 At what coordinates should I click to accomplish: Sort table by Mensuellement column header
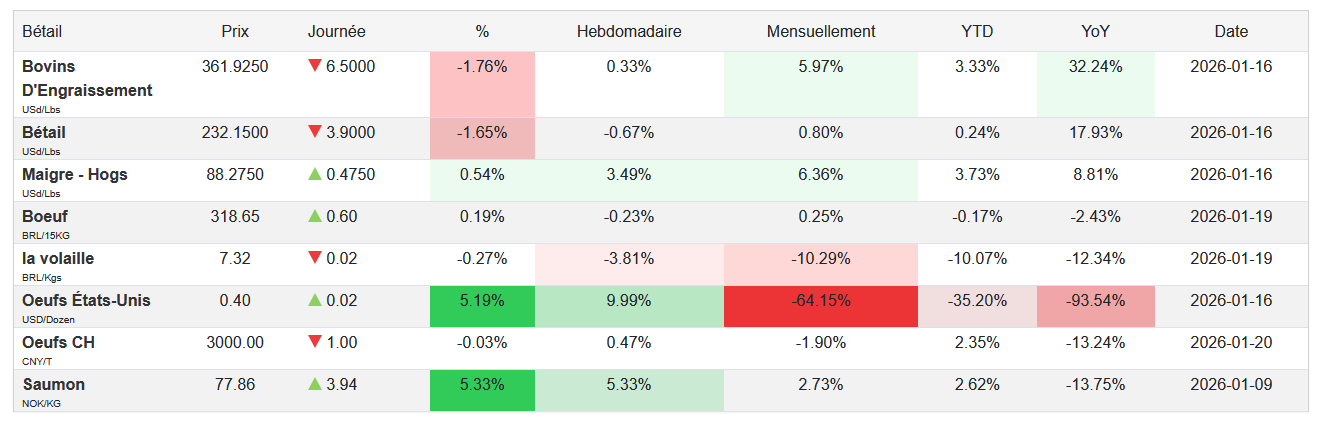[x=821, y=31]
